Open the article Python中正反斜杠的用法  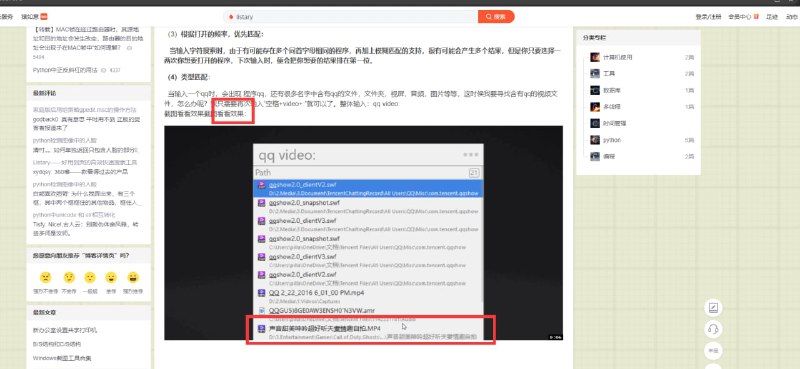pos(65,70)
